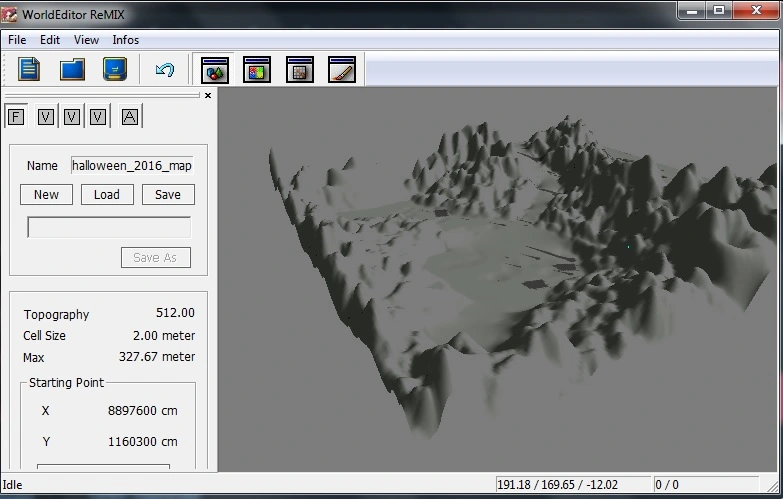Image resolution: width=783 pixels, height=499 pixels.
Task: Click the save disk toolbar icon
Action: [115, 69]
